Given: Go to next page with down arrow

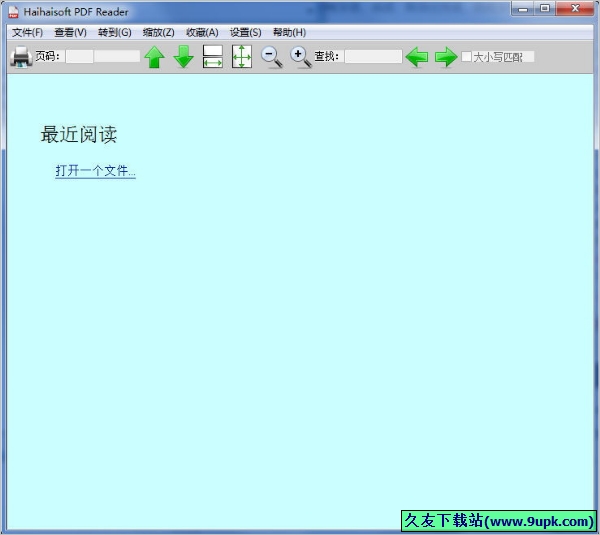Looking at the screenshot, I should pos(184,57).
